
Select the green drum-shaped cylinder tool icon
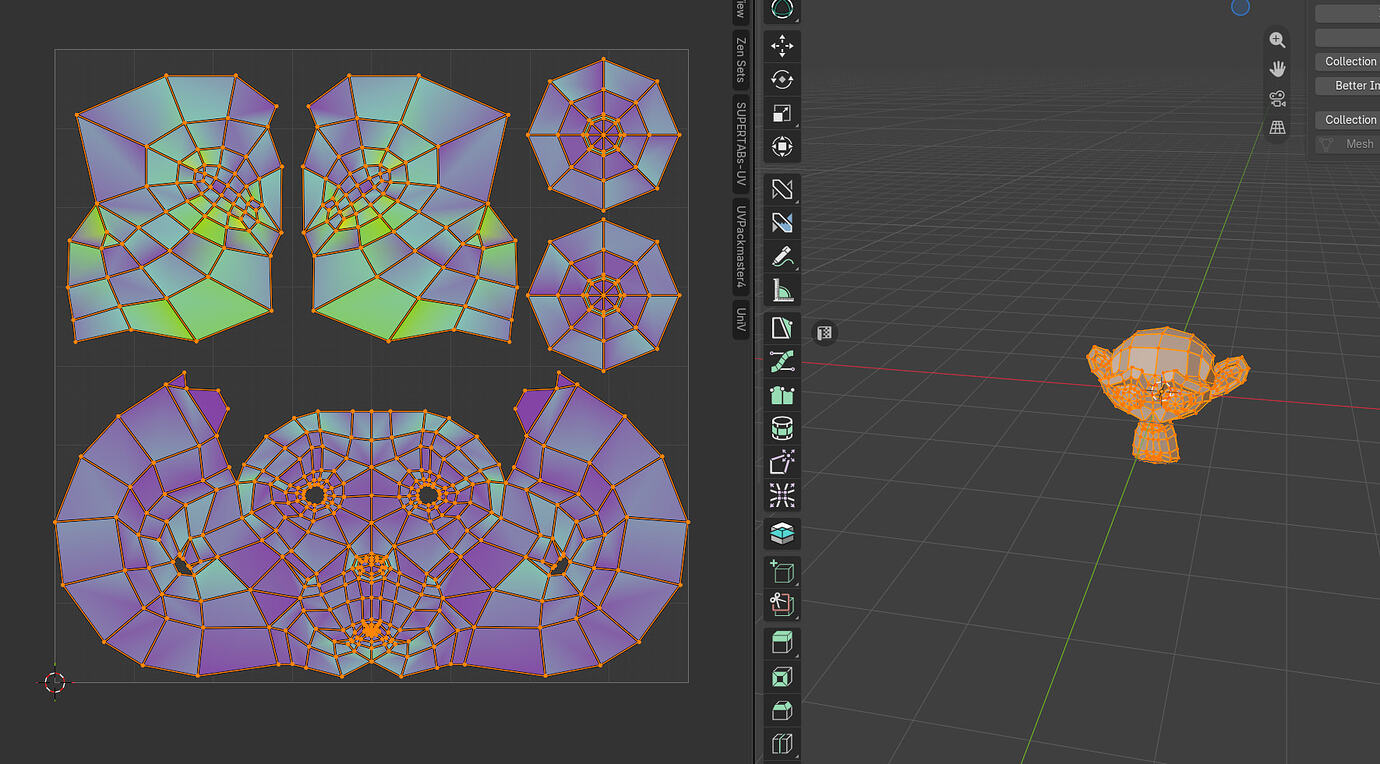(x=782, y=429)
